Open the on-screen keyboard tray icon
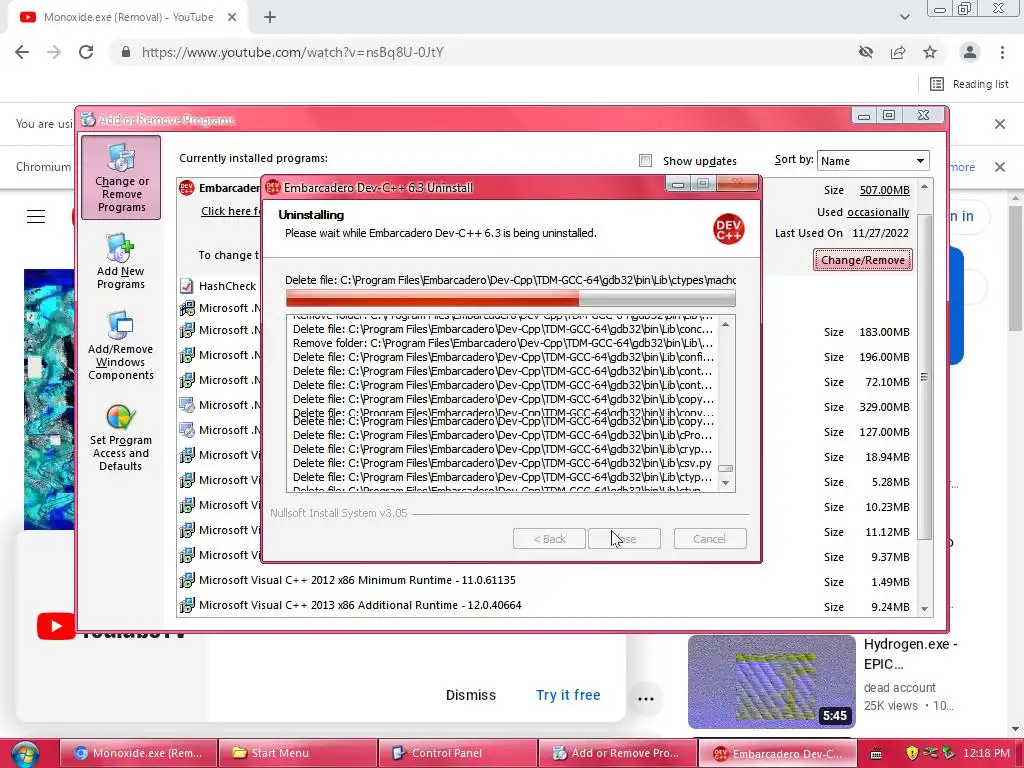Image resolution: width=1024 pixels, height=768 pixels. click(876, 753)
